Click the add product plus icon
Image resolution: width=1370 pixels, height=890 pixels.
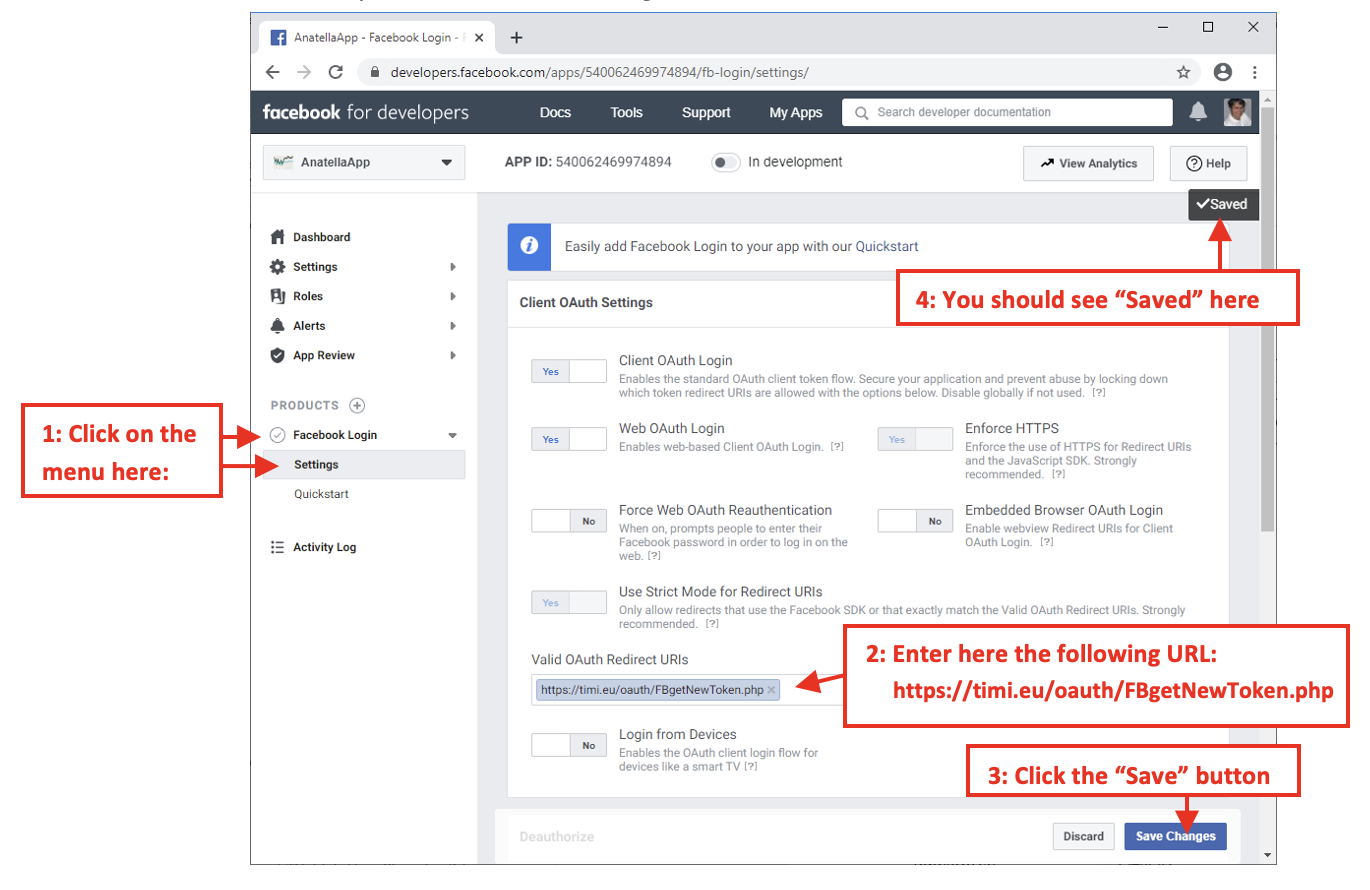[357, 405]
